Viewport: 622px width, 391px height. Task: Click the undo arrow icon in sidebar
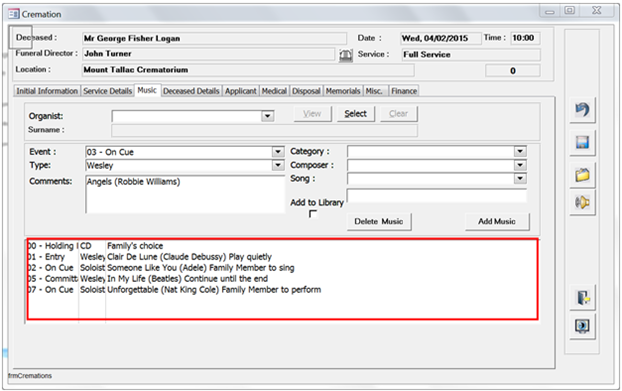(x=582, y=110)
